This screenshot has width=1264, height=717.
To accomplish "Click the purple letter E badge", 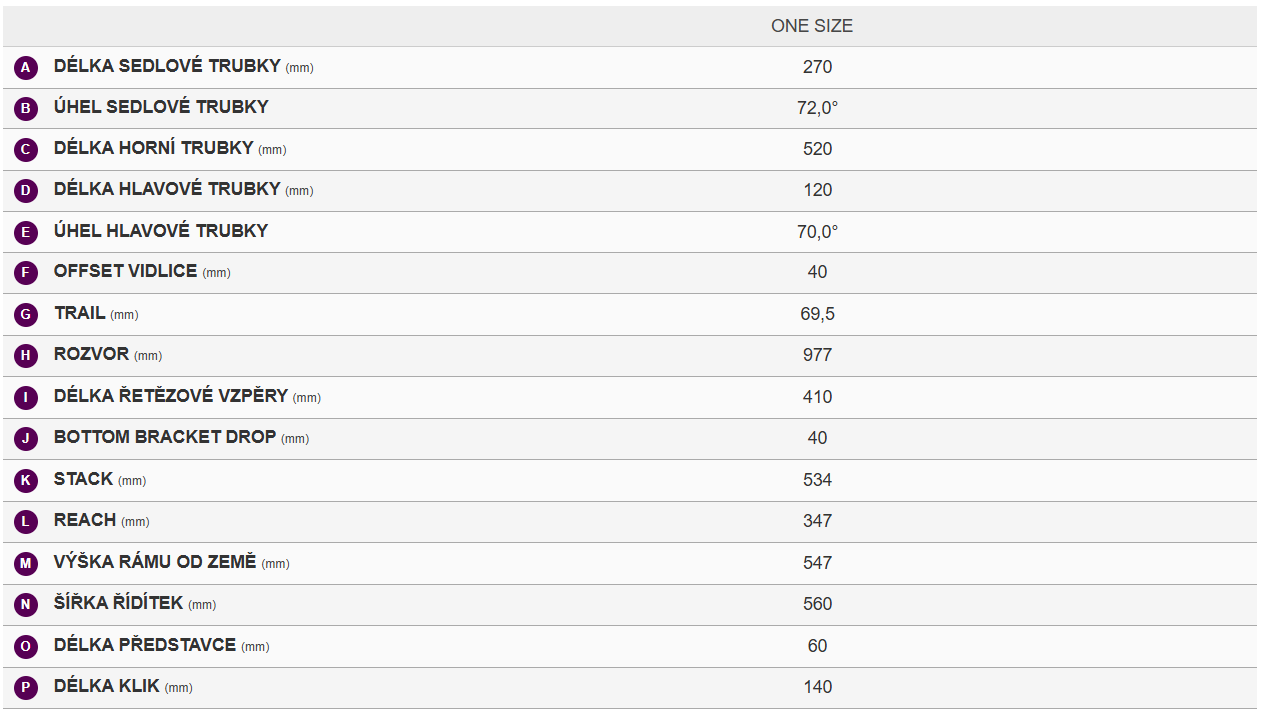I will 26,233.
